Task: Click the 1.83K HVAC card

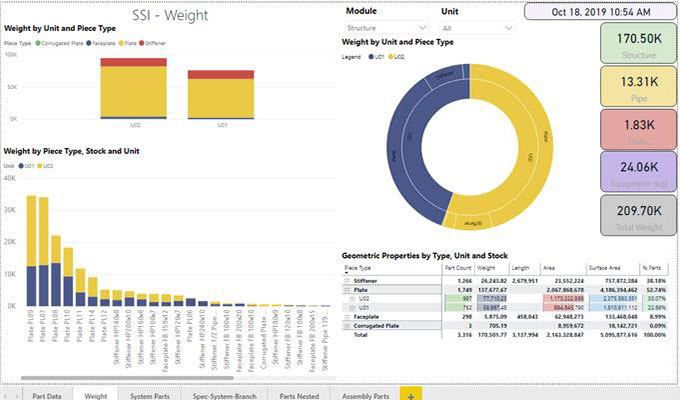Action: pos(639,129)
